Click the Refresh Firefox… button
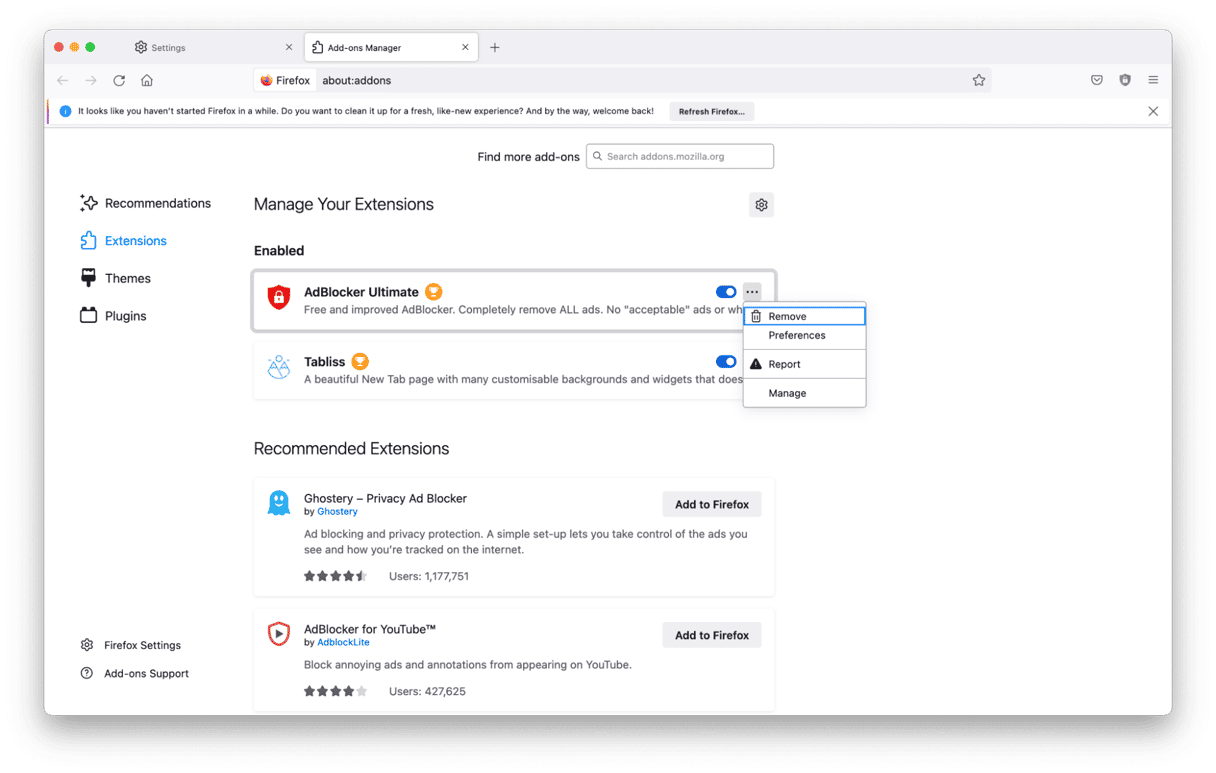The width and height of the screenshot is (1216, 773). [x=712, y=112]
